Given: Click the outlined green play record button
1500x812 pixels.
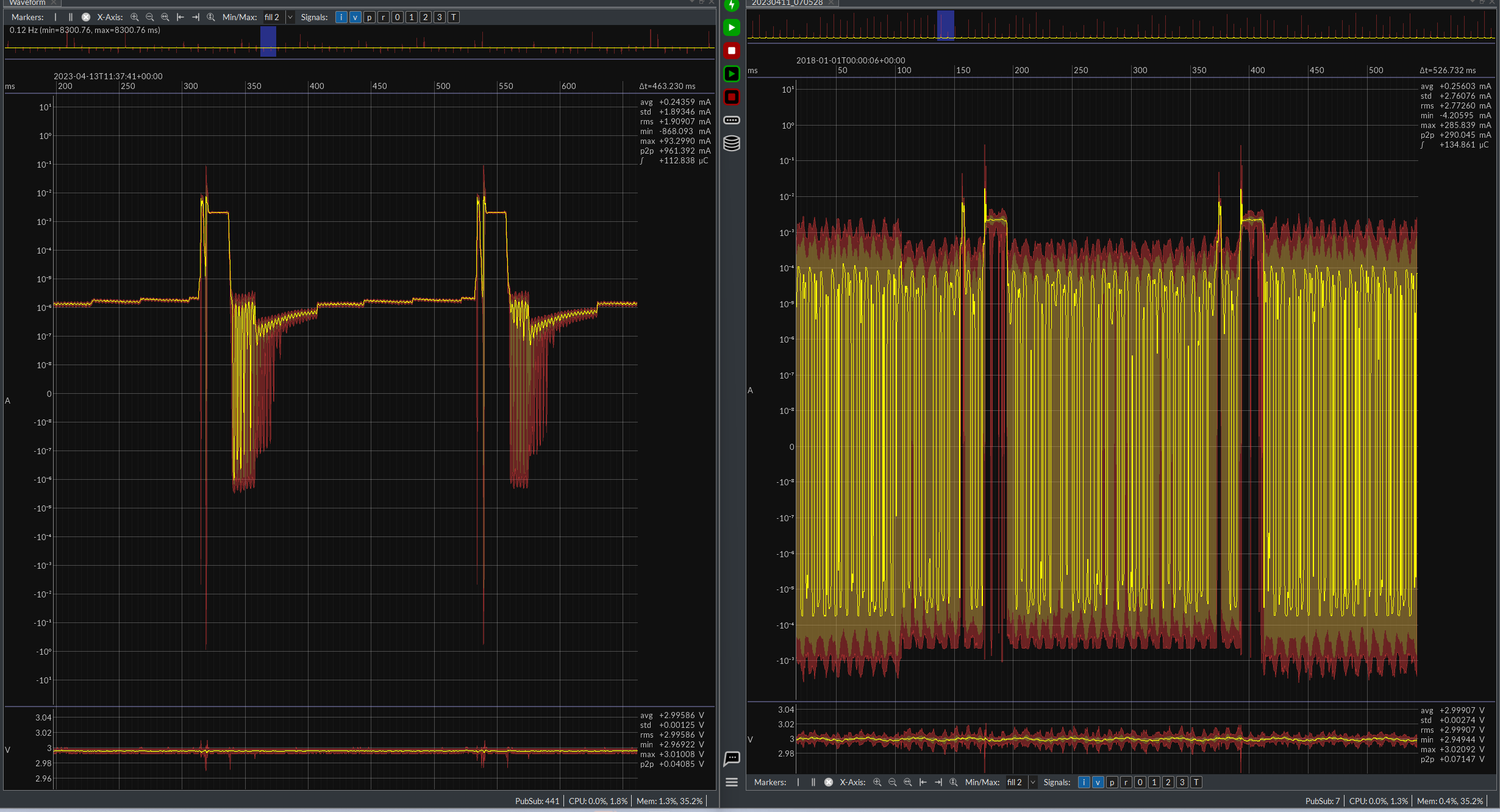Looking at the screenshot, I should (732, 74).
